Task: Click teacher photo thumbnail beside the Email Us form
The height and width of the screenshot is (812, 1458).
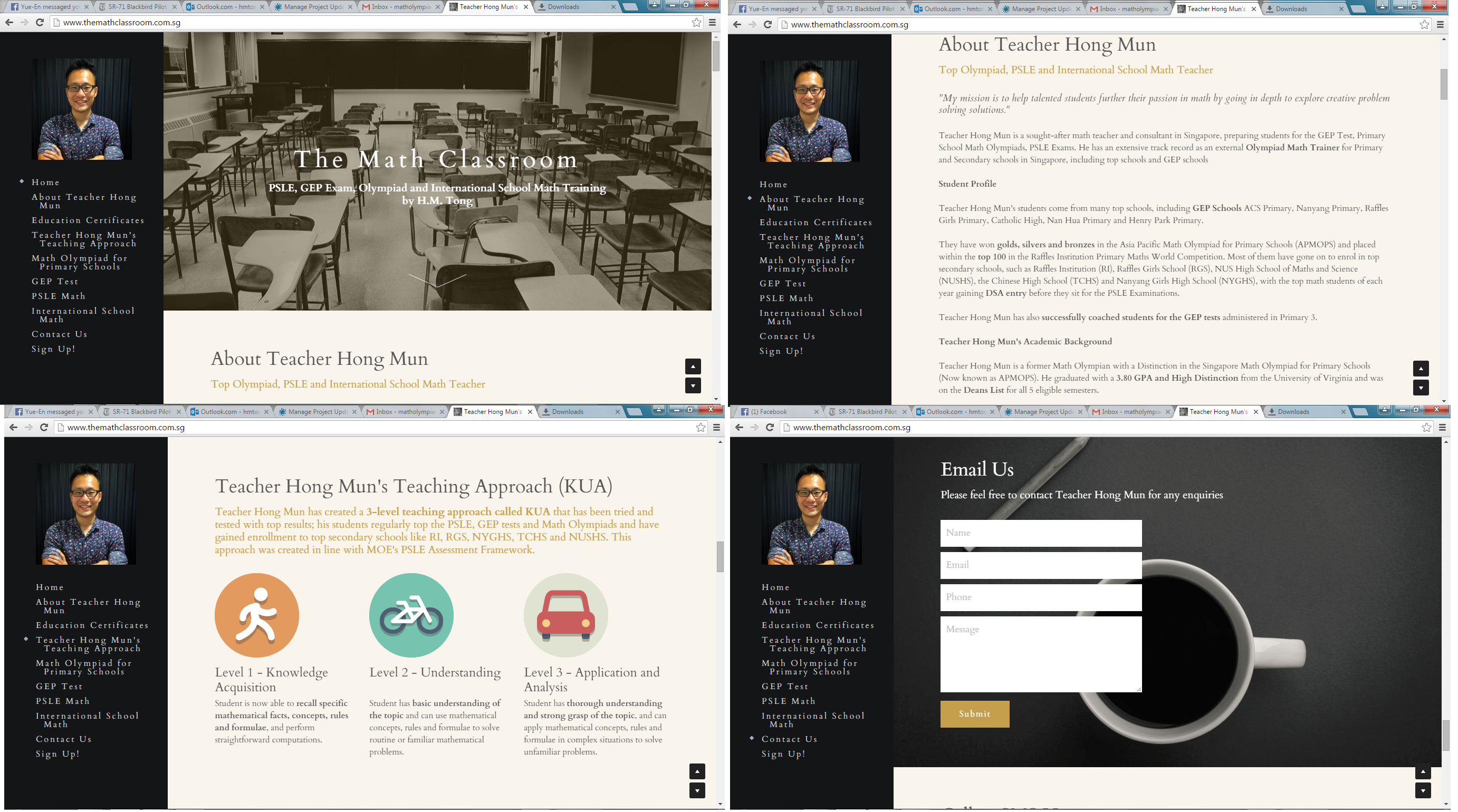Action: (x=812, y=514)
